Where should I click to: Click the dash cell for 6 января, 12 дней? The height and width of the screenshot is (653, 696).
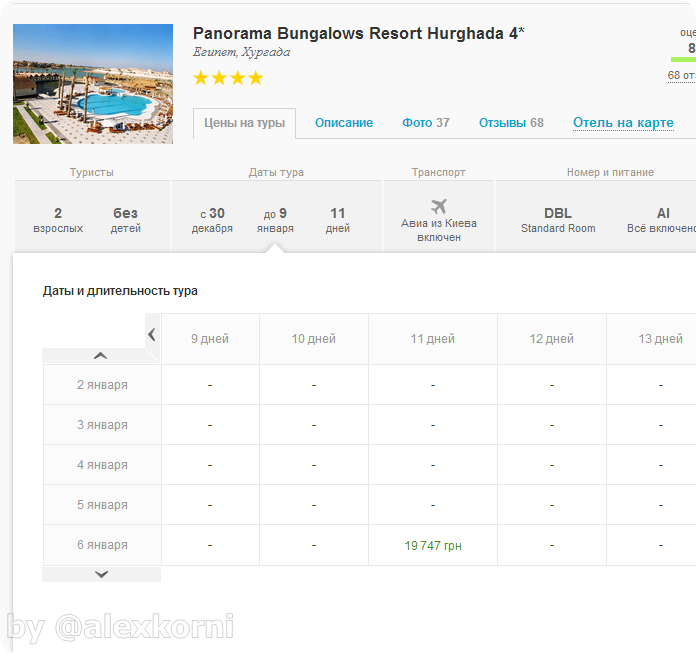(552, 545)
